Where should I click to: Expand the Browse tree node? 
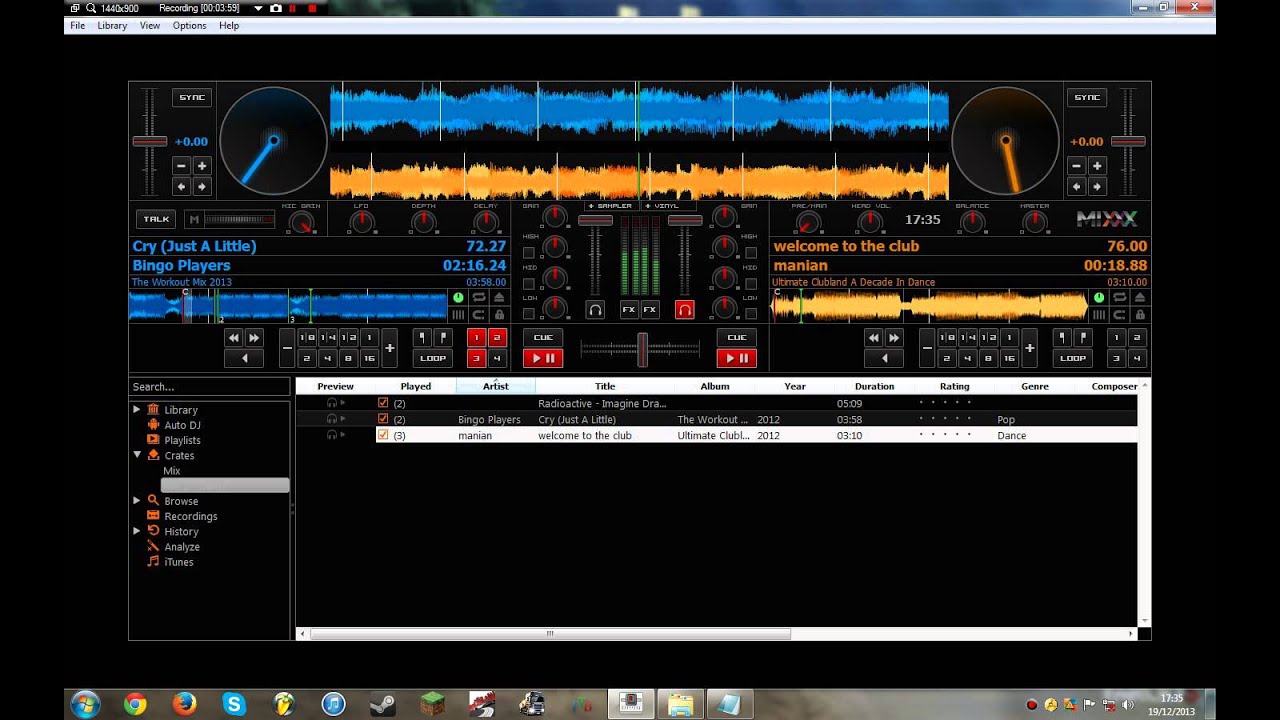(137, 501)
